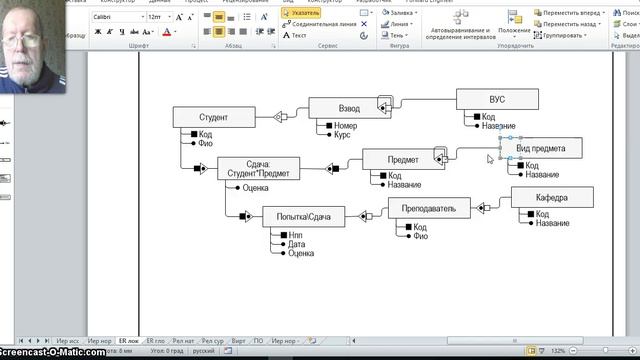
Task: Open the Абзац dialog launcher
Action: [273, 46]
